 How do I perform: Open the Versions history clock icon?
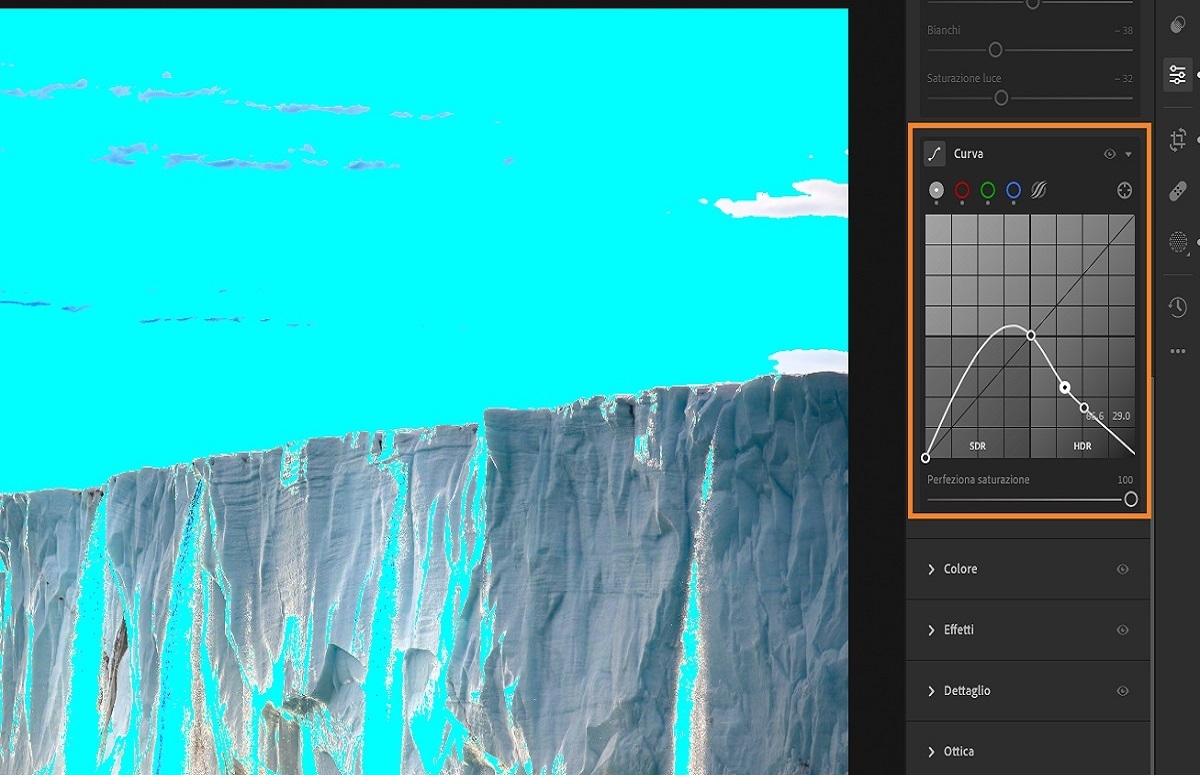click(1177, 307)
